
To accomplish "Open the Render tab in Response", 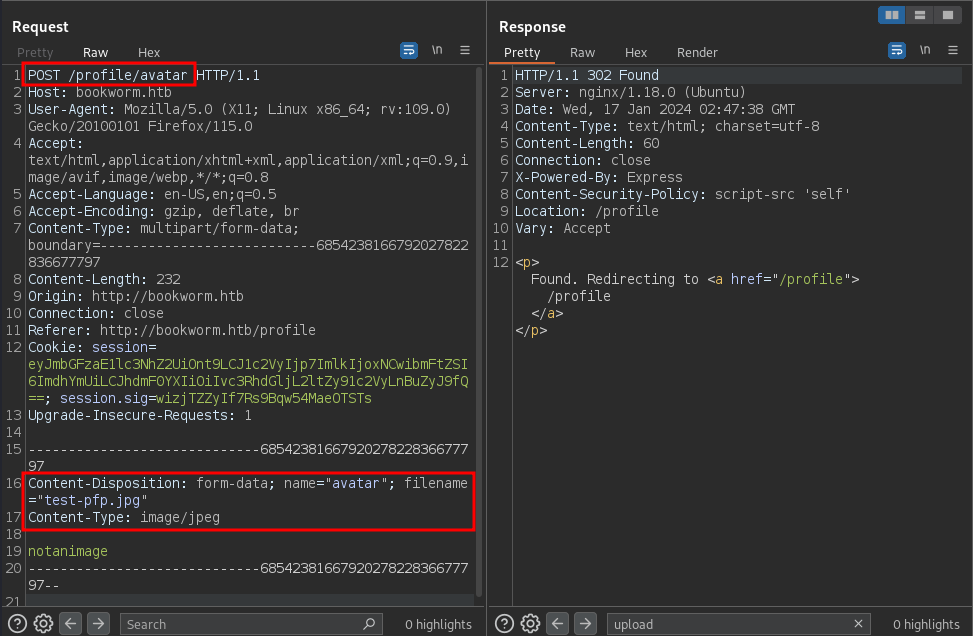I will [697, 52].
